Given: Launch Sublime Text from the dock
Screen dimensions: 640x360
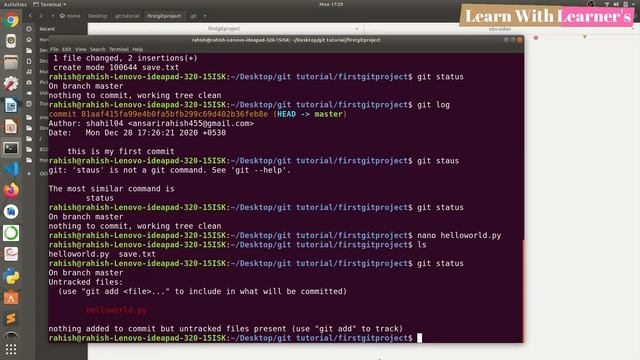Looking at the screenshot, I should pos(11,319).
